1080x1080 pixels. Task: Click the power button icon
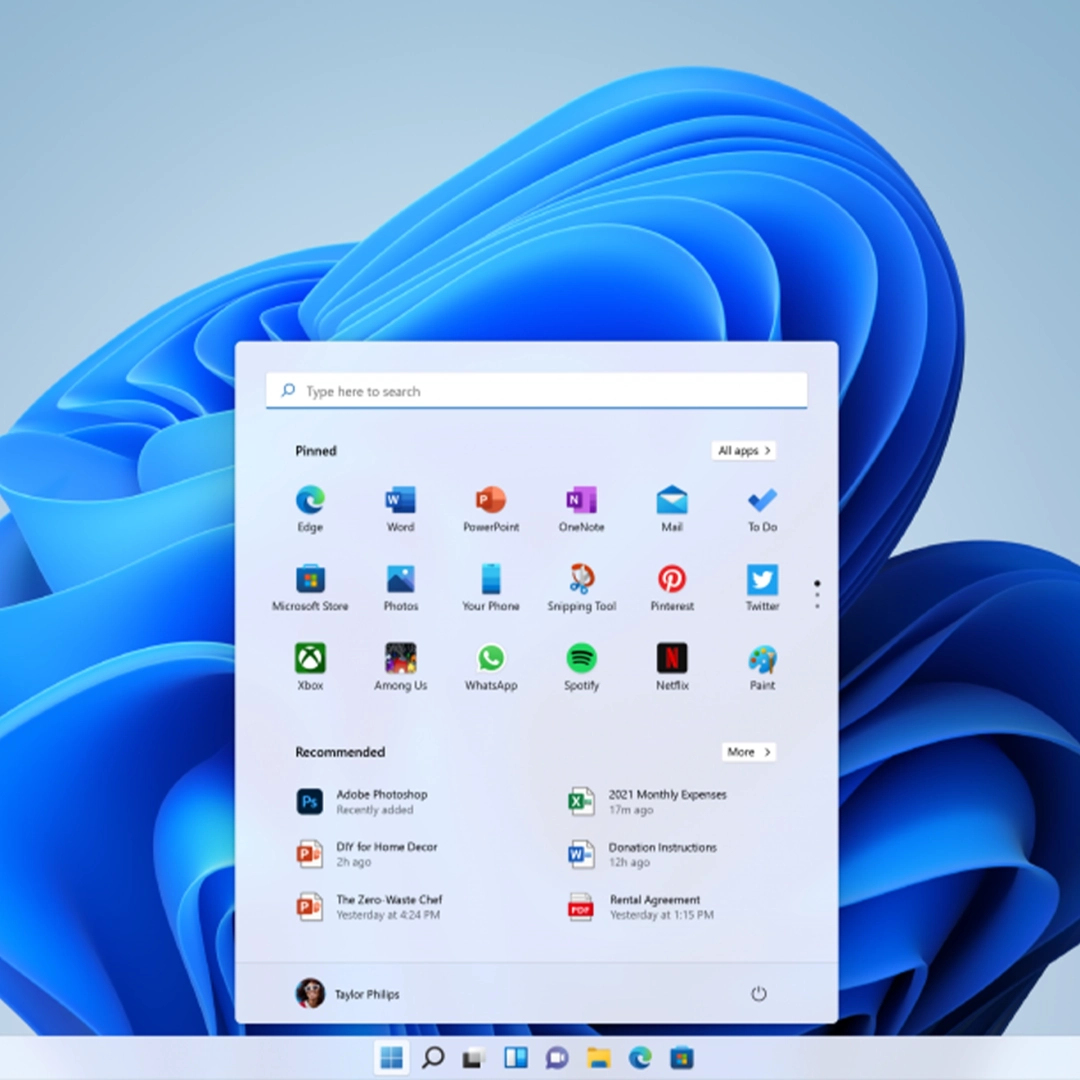pos(758,993)
